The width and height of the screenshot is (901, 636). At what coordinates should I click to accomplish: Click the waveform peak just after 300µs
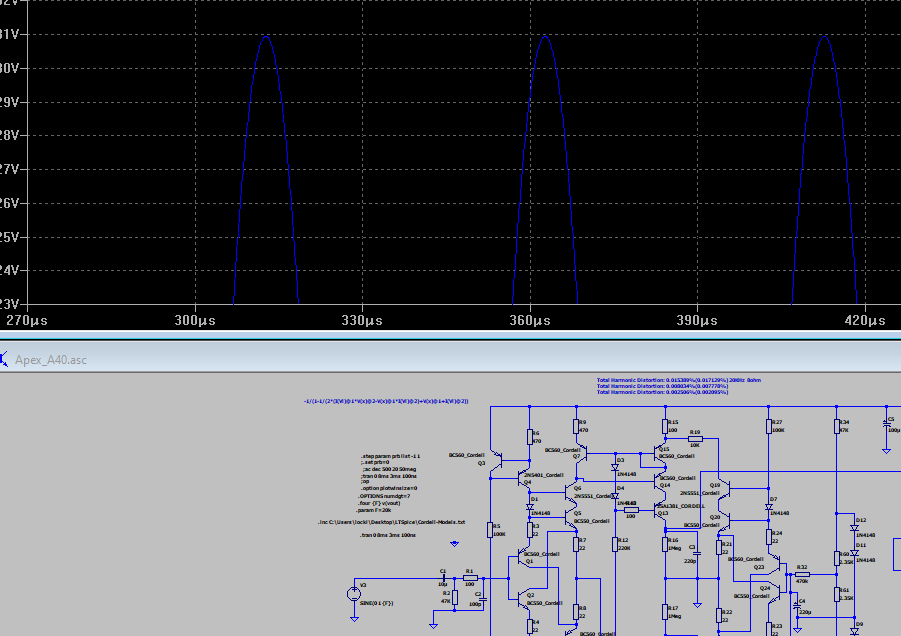pos(265,37)
